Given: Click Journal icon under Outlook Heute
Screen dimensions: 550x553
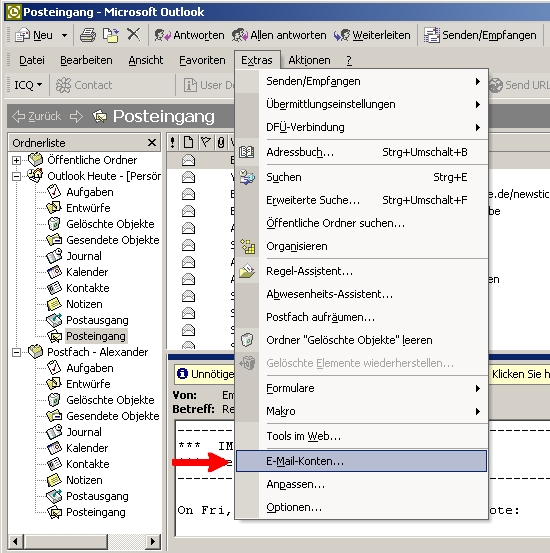Looking at the screenshot, I should pyautogui.click(x=54, y=256).
